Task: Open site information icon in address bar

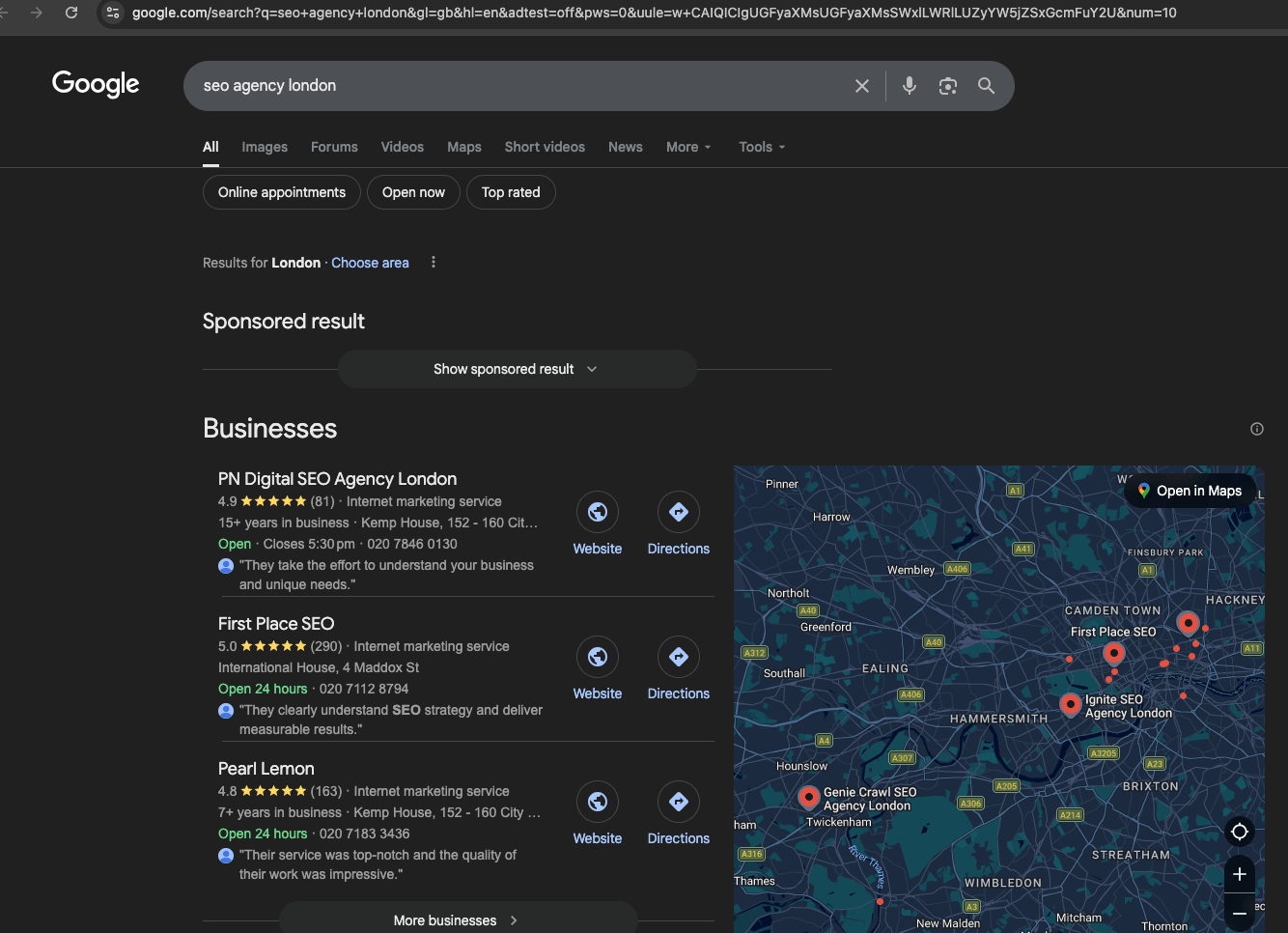Action: click(113, 13)
